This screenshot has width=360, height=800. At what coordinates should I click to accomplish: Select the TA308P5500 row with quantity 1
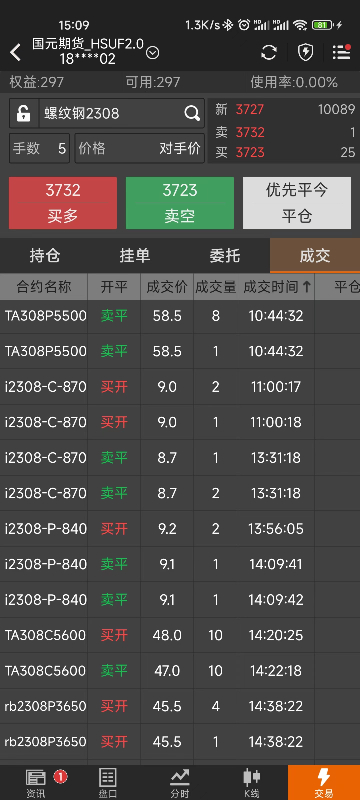180,351
